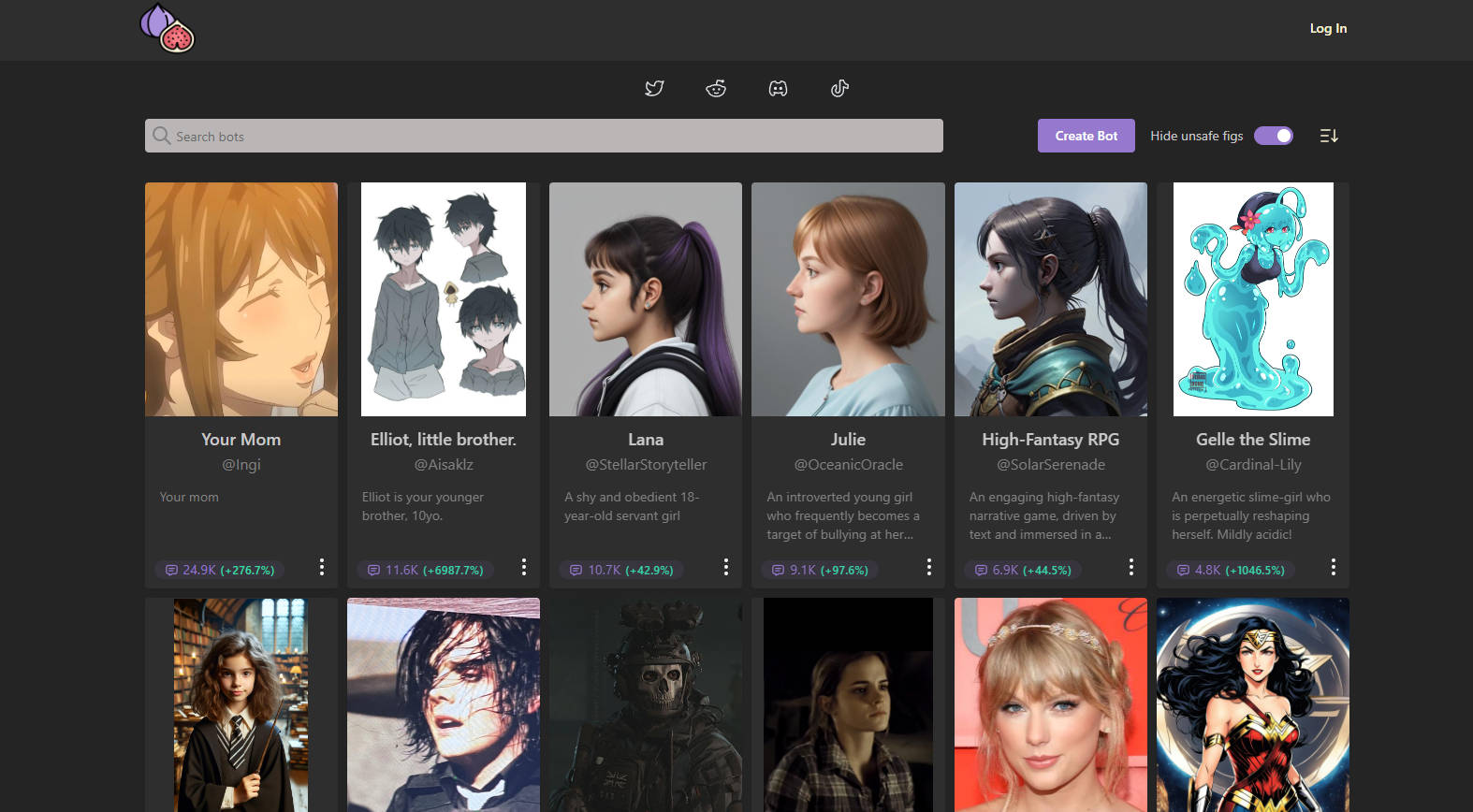Toggle the Hide unsafe figs switch

(1274, 136)
